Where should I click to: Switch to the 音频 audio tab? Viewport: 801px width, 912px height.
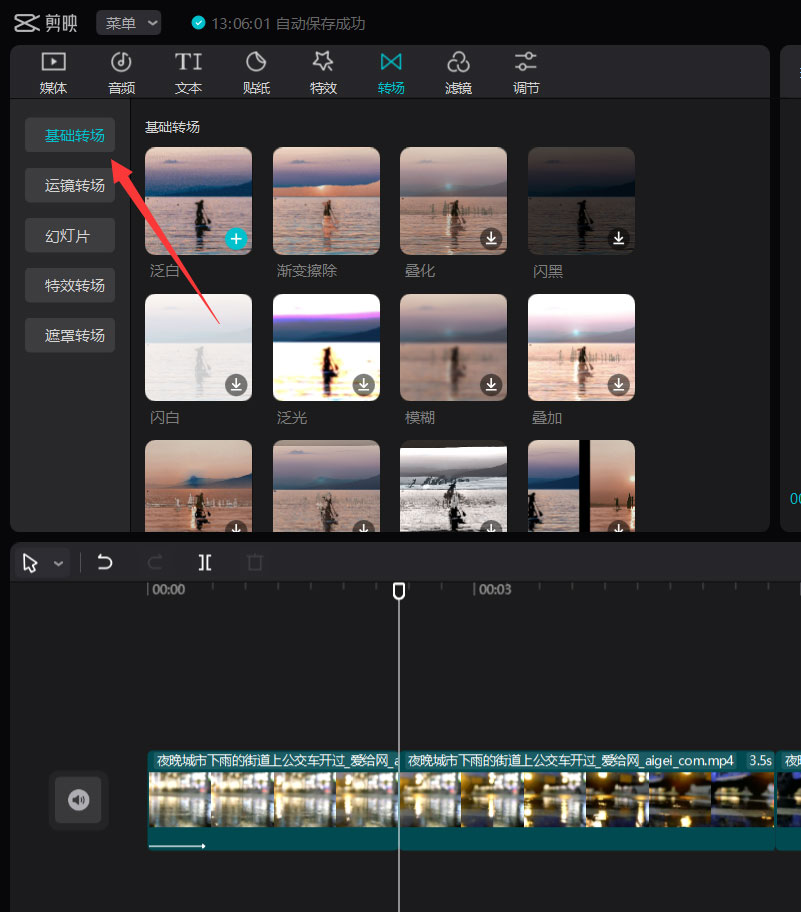tap(120, 71)
